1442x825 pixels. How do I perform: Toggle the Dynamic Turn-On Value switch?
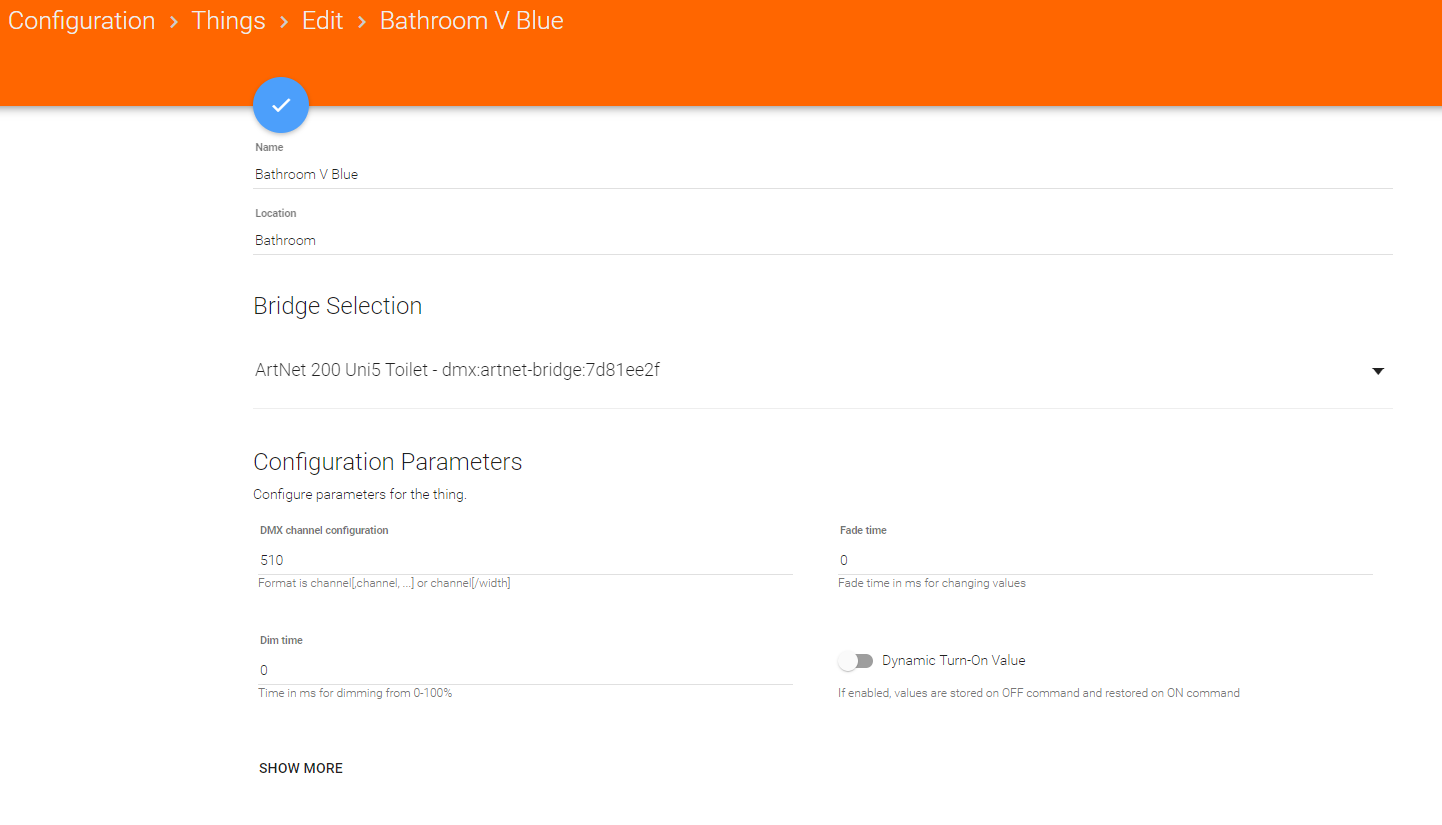pyautogui.click(x=856, y=661)
